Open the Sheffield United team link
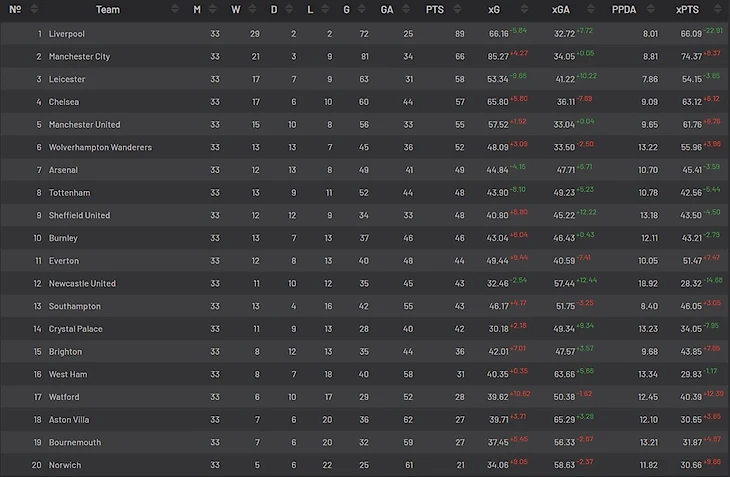Viewport: 730px width, 477px height. pos(79,216)
